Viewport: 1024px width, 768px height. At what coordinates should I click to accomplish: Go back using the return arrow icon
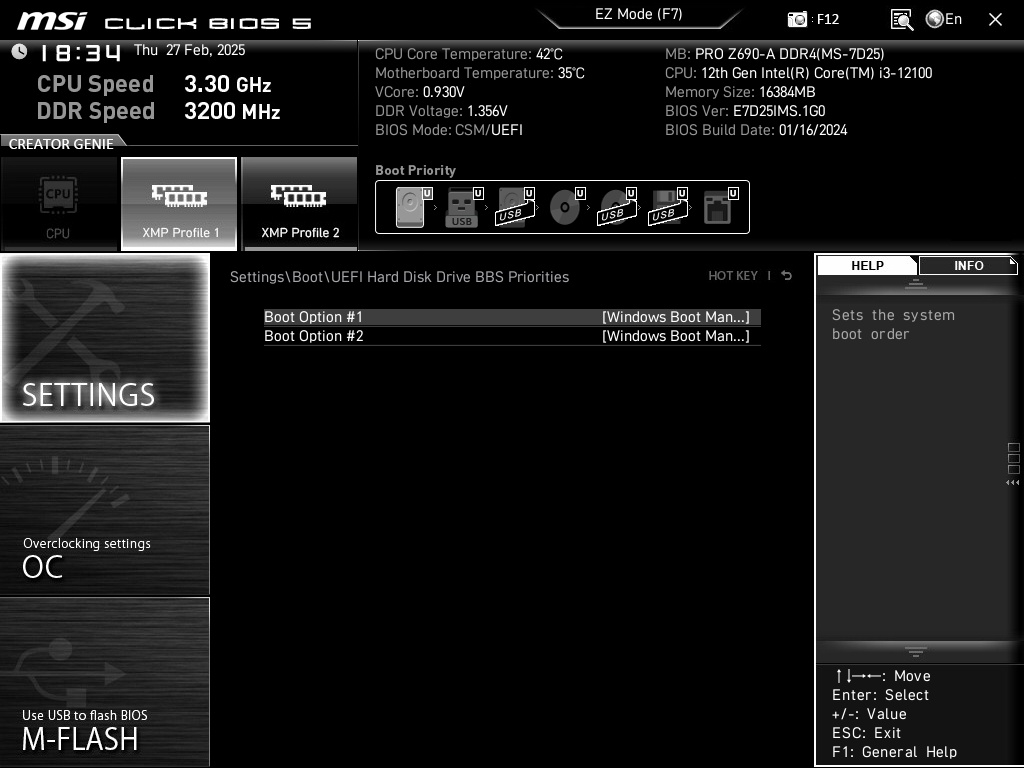787,276
